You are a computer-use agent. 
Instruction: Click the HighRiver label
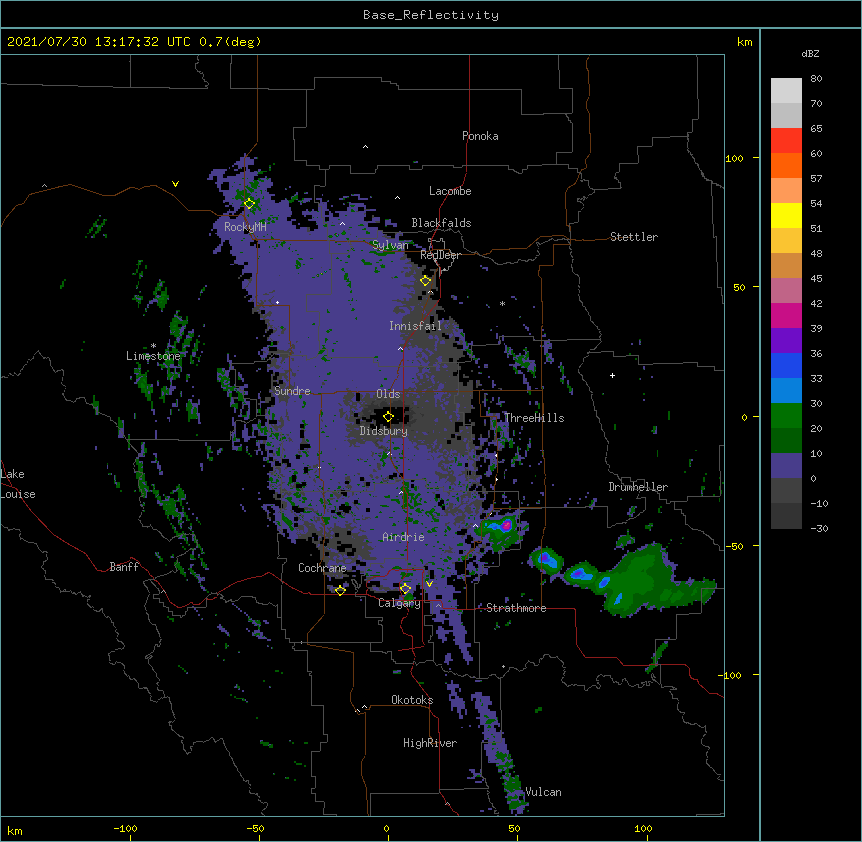coord(430,743)
